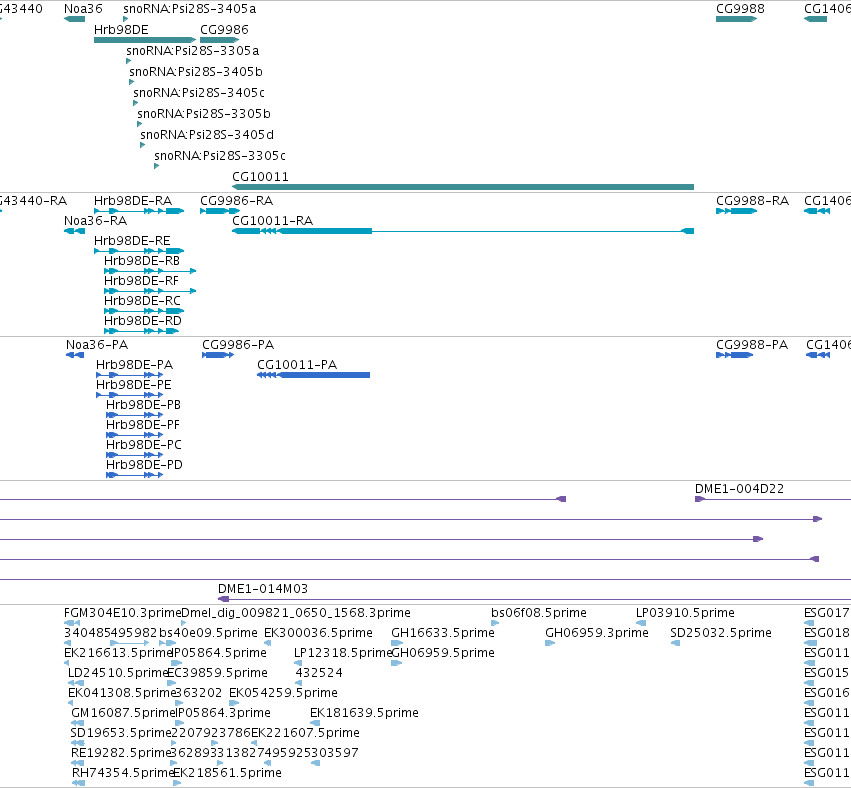Open EST bs06f08.5prime
851x788 pixels.
tap(539, 613)
